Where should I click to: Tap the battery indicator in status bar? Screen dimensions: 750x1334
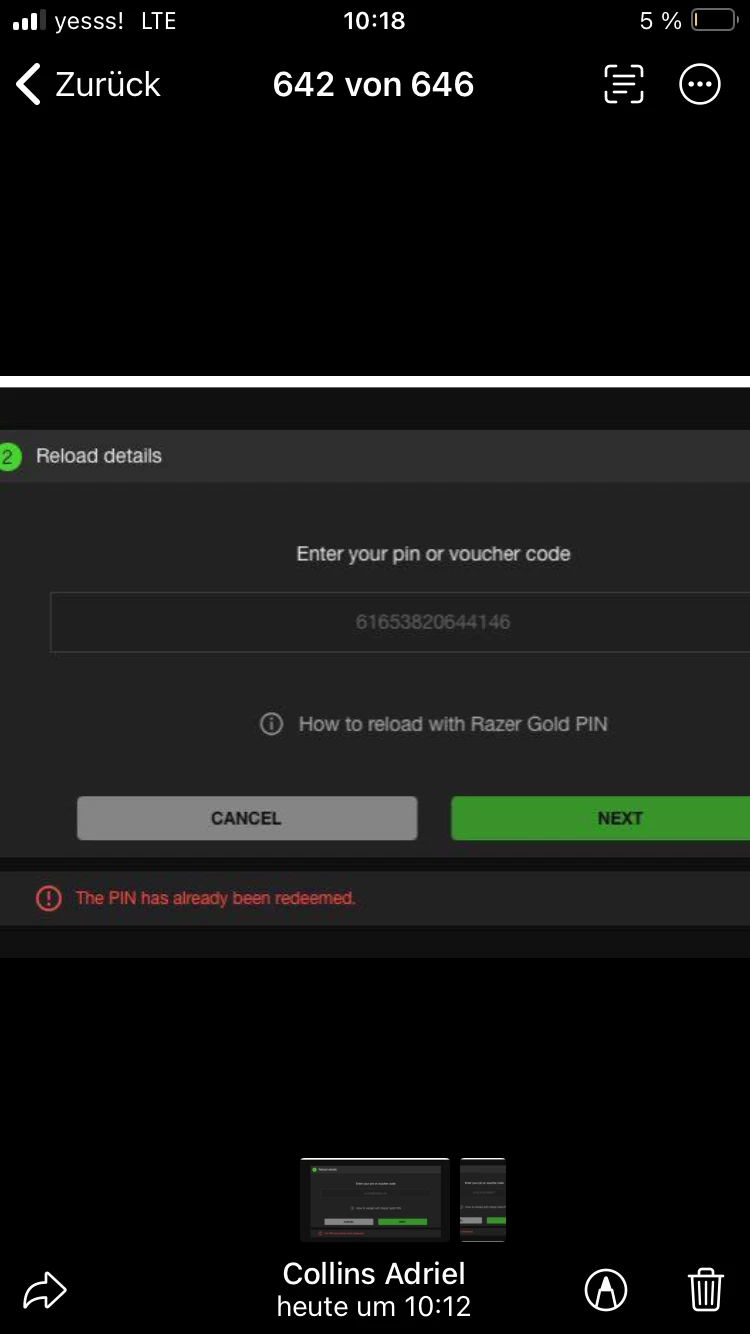coord(714,21)
